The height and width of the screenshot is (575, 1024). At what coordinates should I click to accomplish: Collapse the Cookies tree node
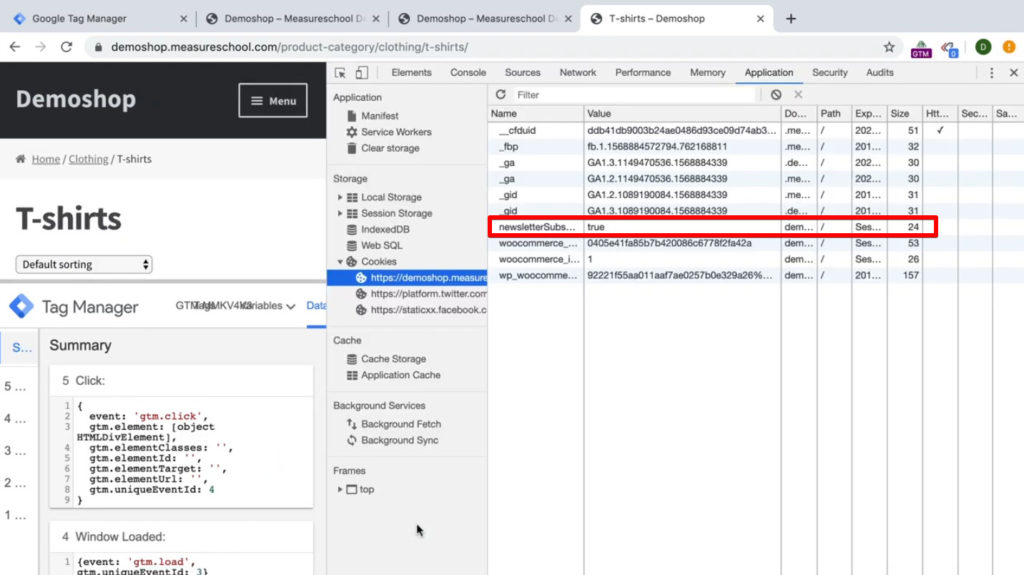pos(340,261)
